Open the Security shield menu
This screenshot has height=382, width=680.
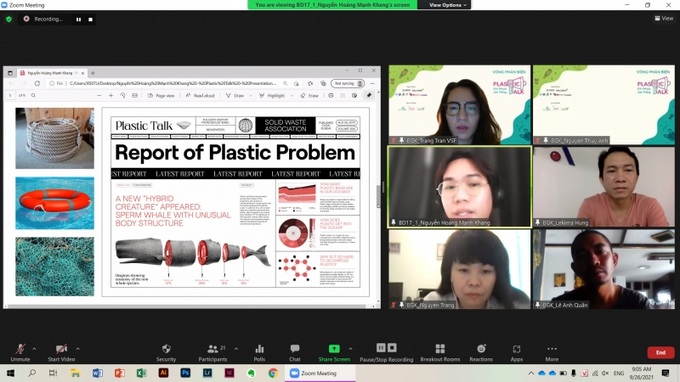coord(166,352)
